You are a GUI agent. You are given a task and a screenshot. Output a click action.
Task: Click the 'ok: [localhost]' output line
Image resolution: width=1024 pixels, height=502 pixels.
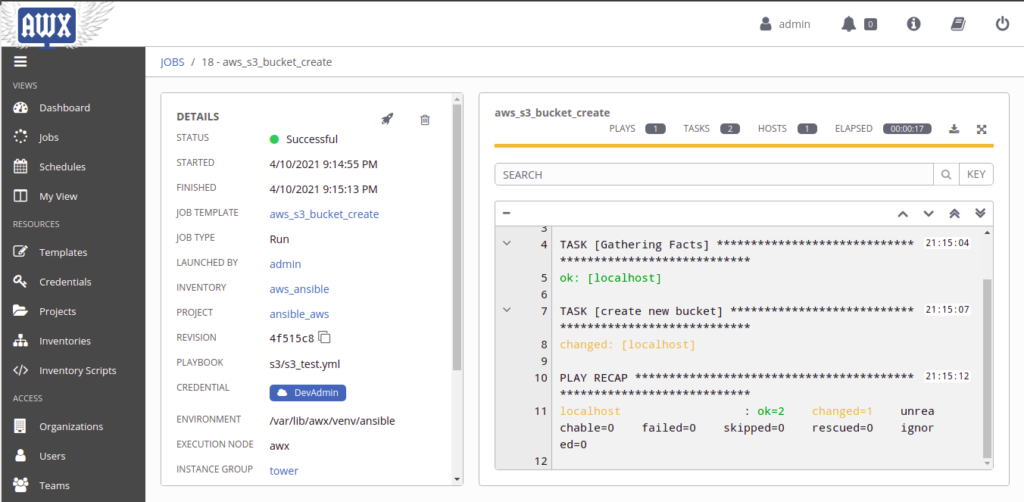point(611,279)
